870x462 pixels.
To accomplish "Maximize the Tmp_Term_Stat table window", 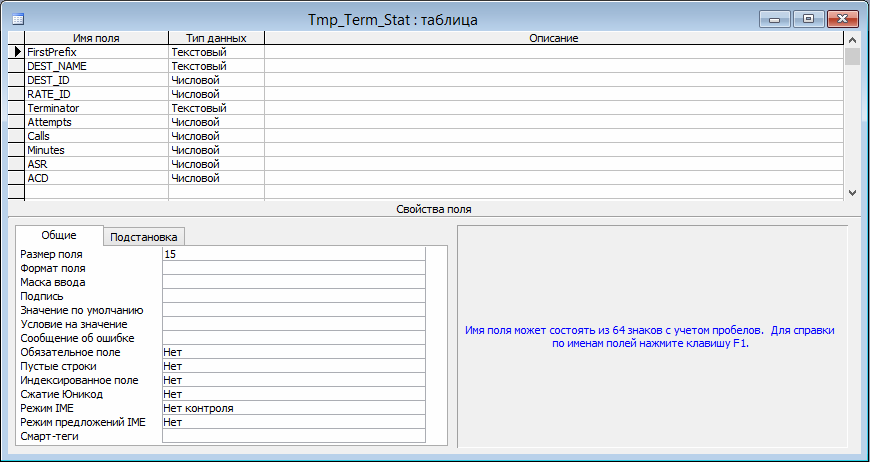I will pyautogui.click(x=808, y=19).
